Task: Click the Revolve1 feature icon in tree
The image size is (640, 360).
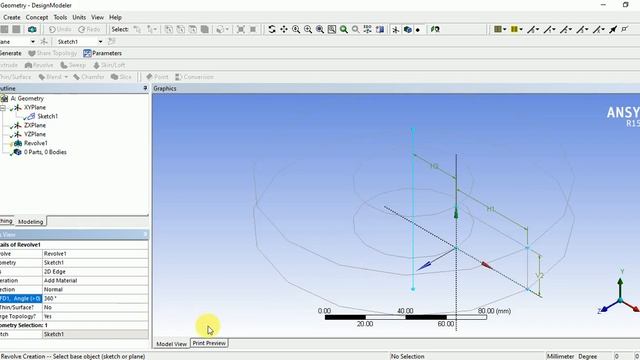Action: click(18, 143)
